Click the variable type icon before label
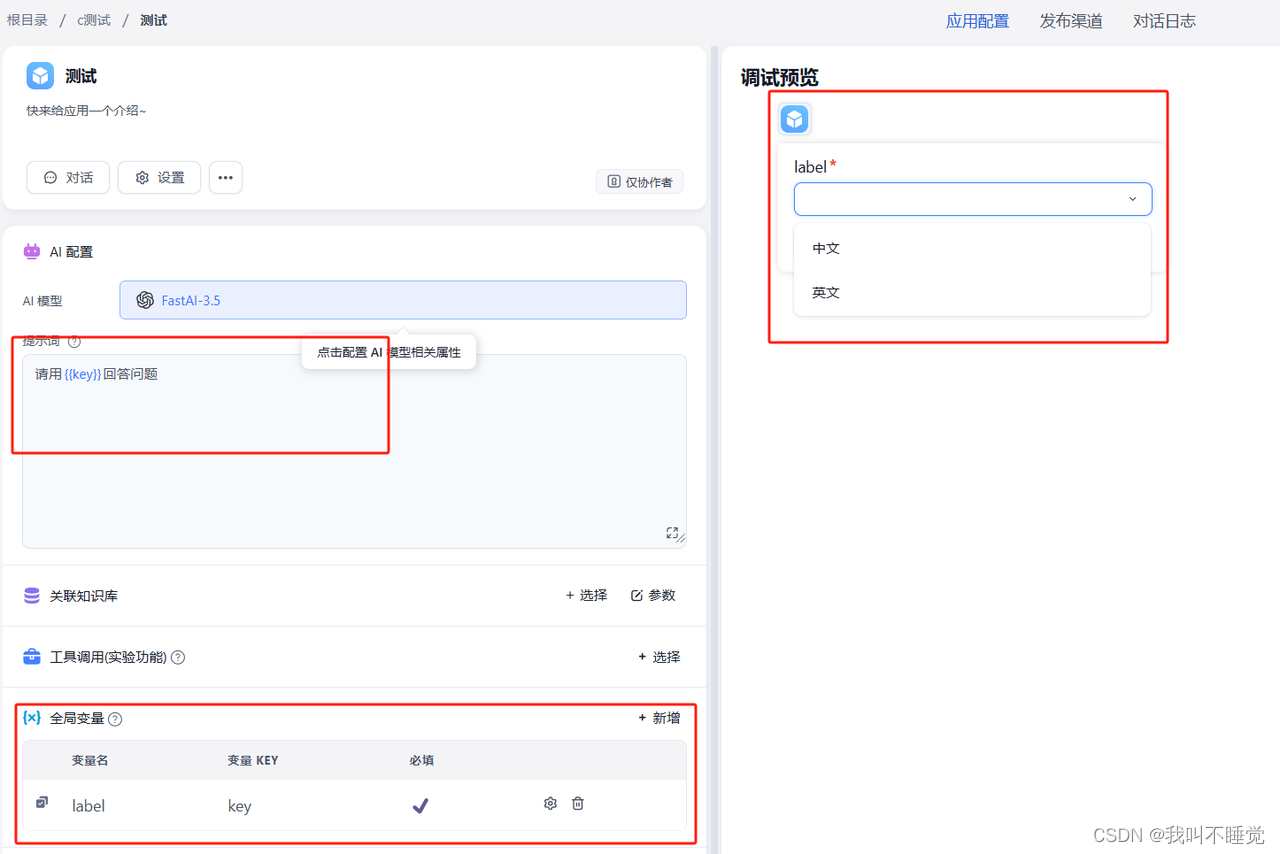 click(x=42, y=802)
